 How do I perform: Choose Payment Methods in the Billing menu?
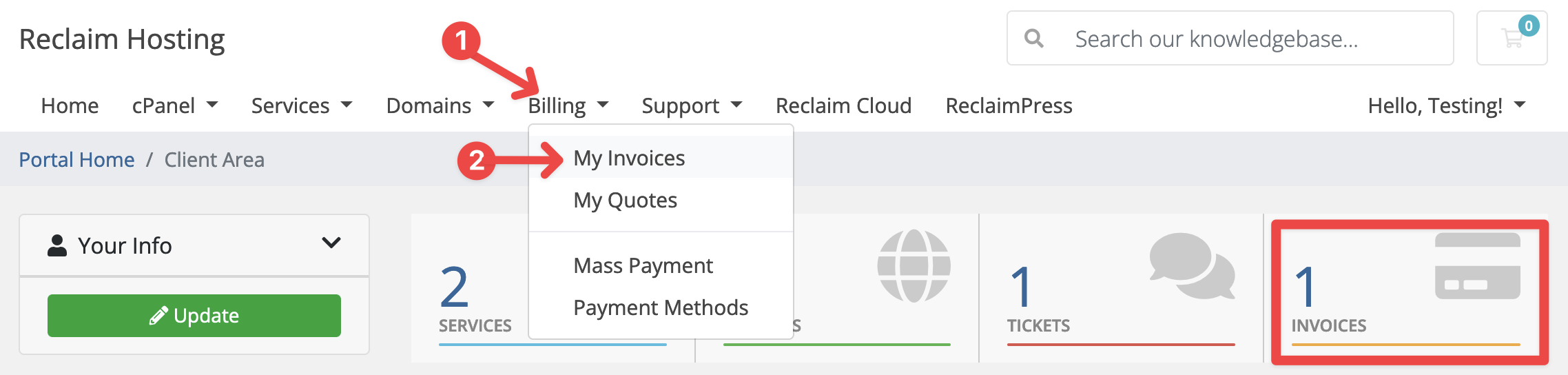click(661, 307)
